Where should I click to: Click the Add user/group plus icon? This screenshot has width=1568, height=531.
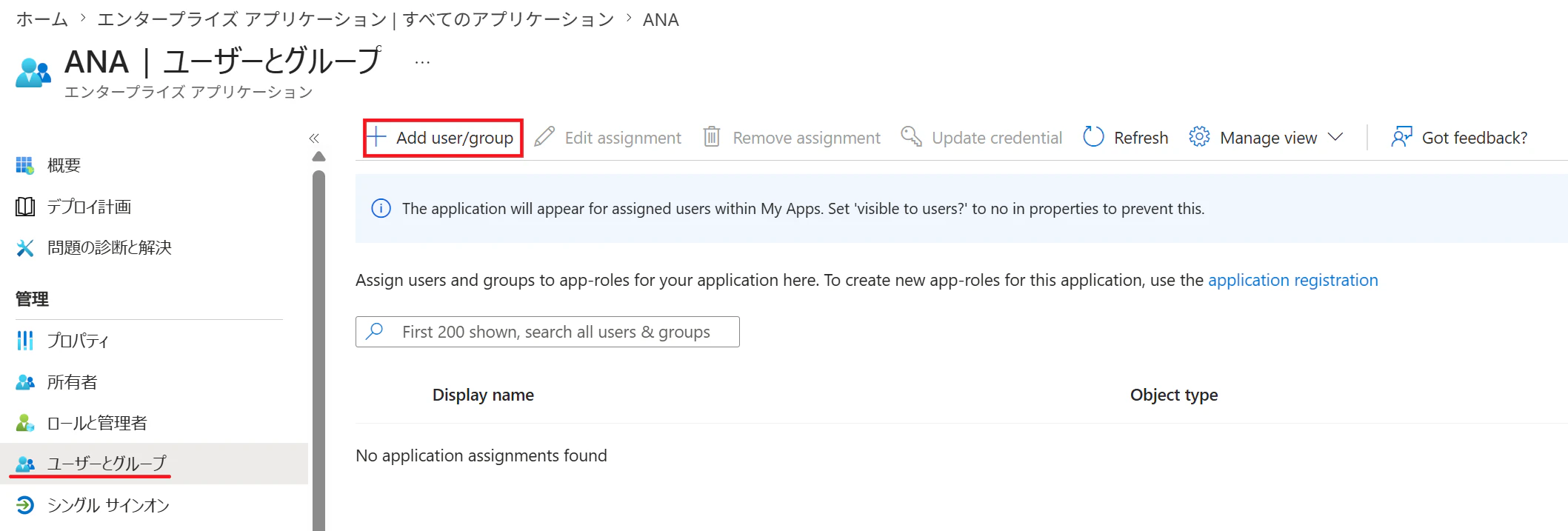[x=377, y=137]
